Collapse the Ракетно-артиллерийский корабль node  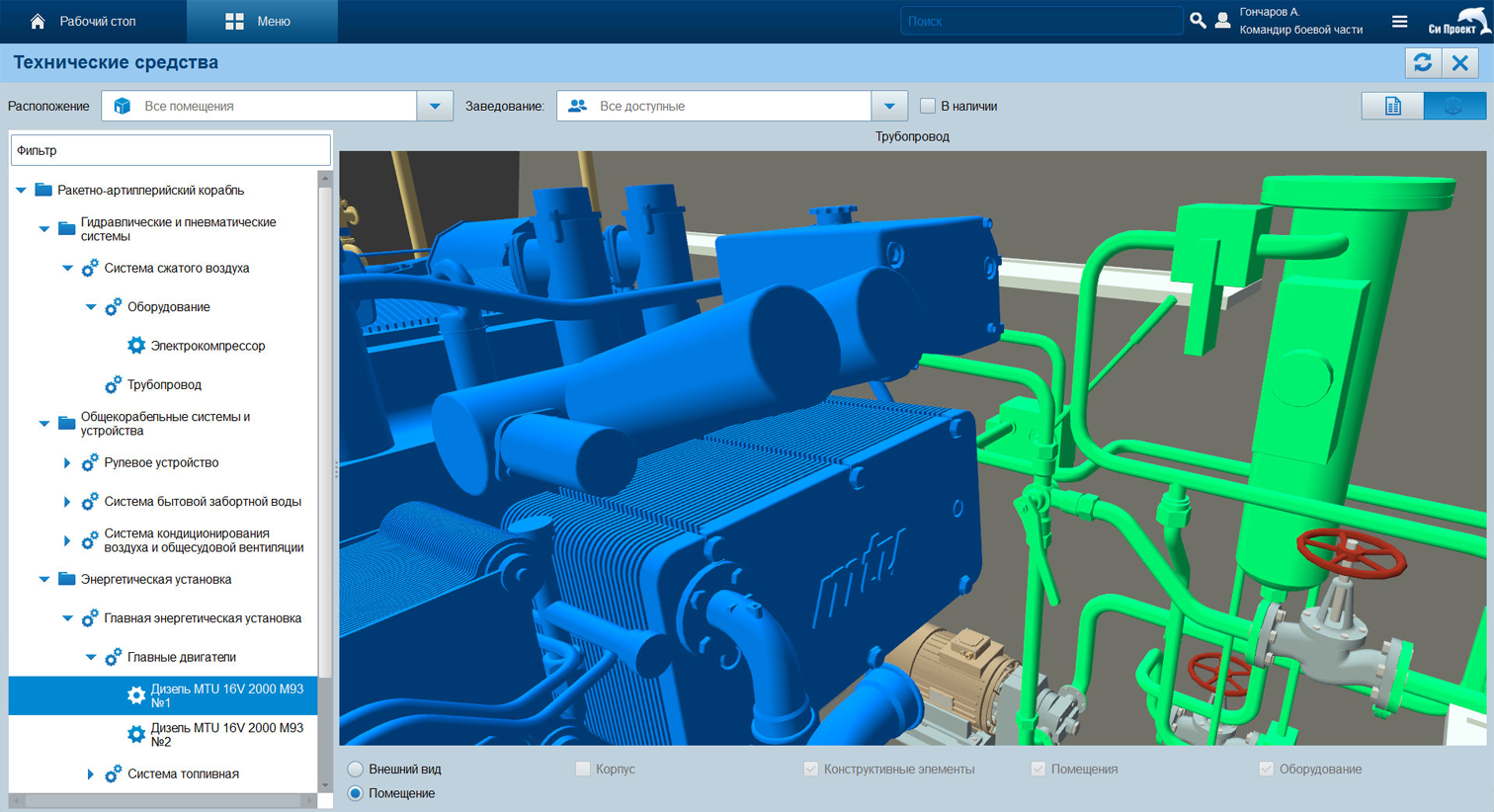21,190
